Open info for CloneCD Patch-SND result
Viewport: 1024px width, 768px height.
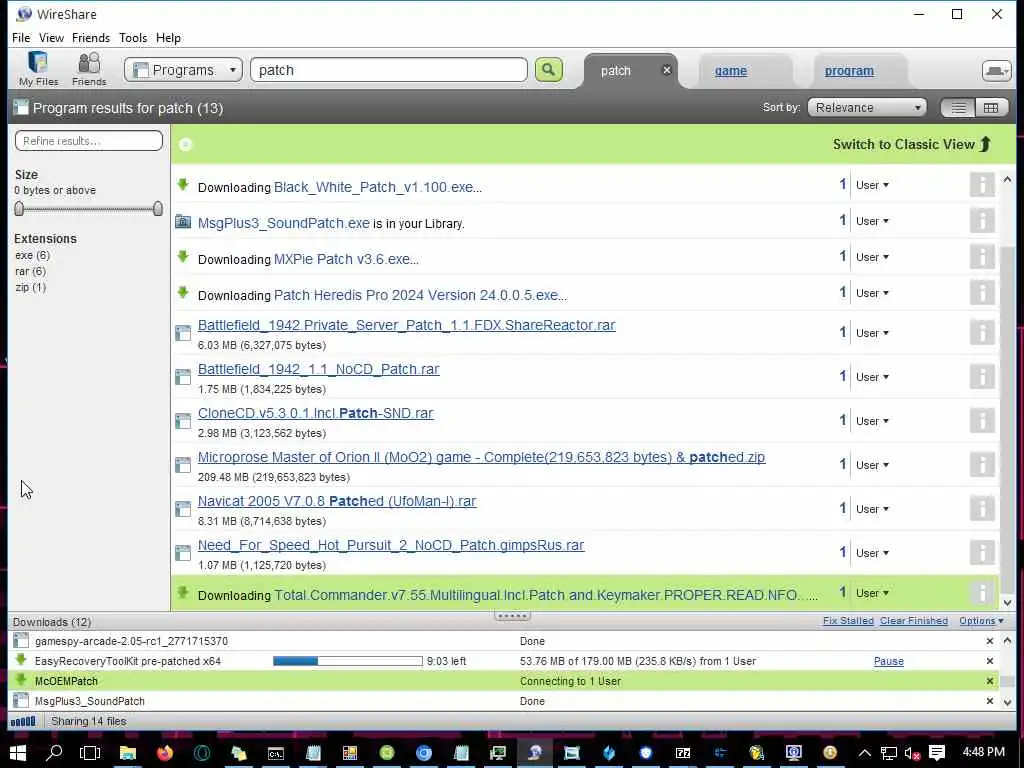[982, 421]
